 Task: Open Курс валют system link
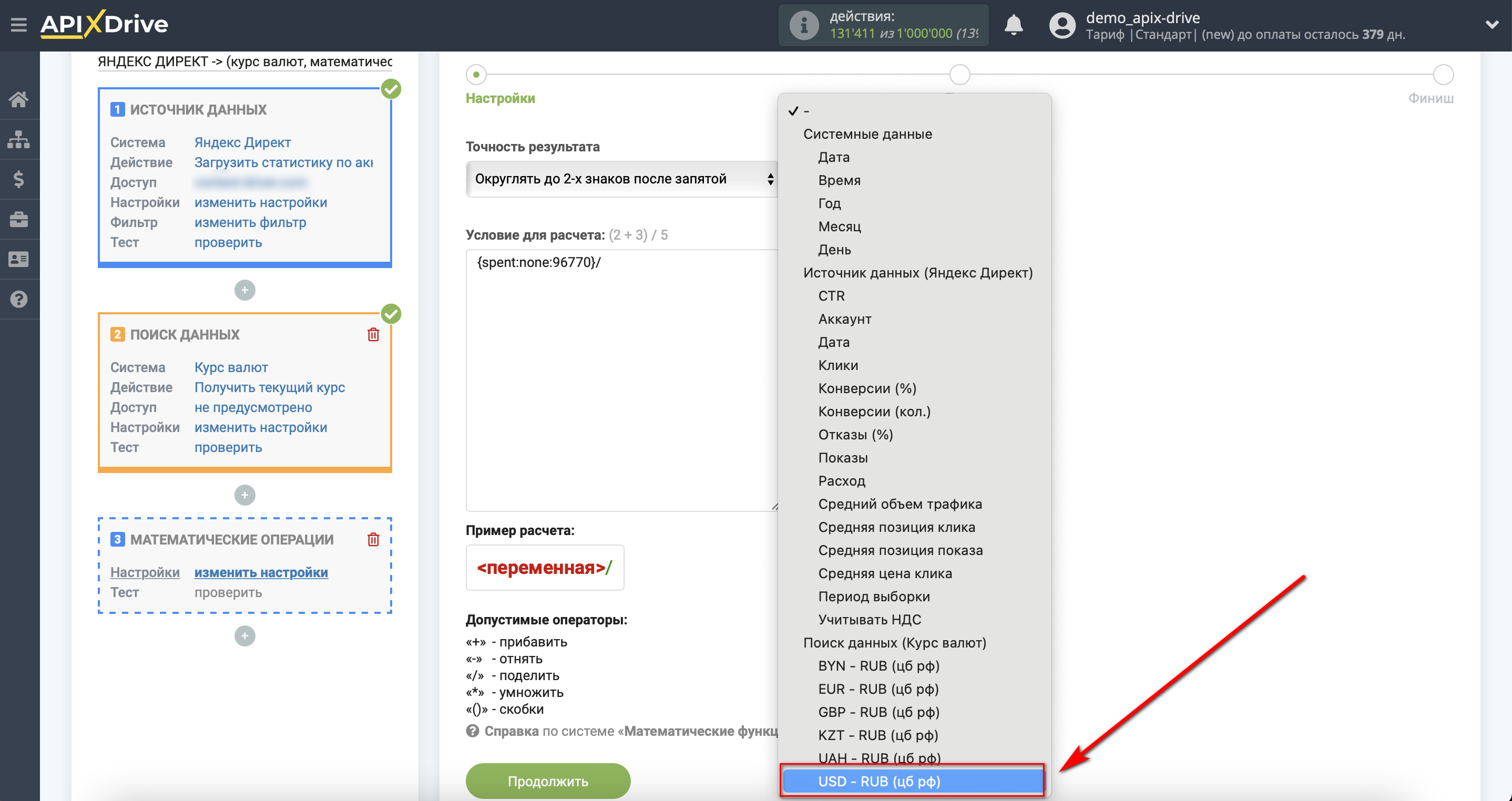click(x=231, y=367)
